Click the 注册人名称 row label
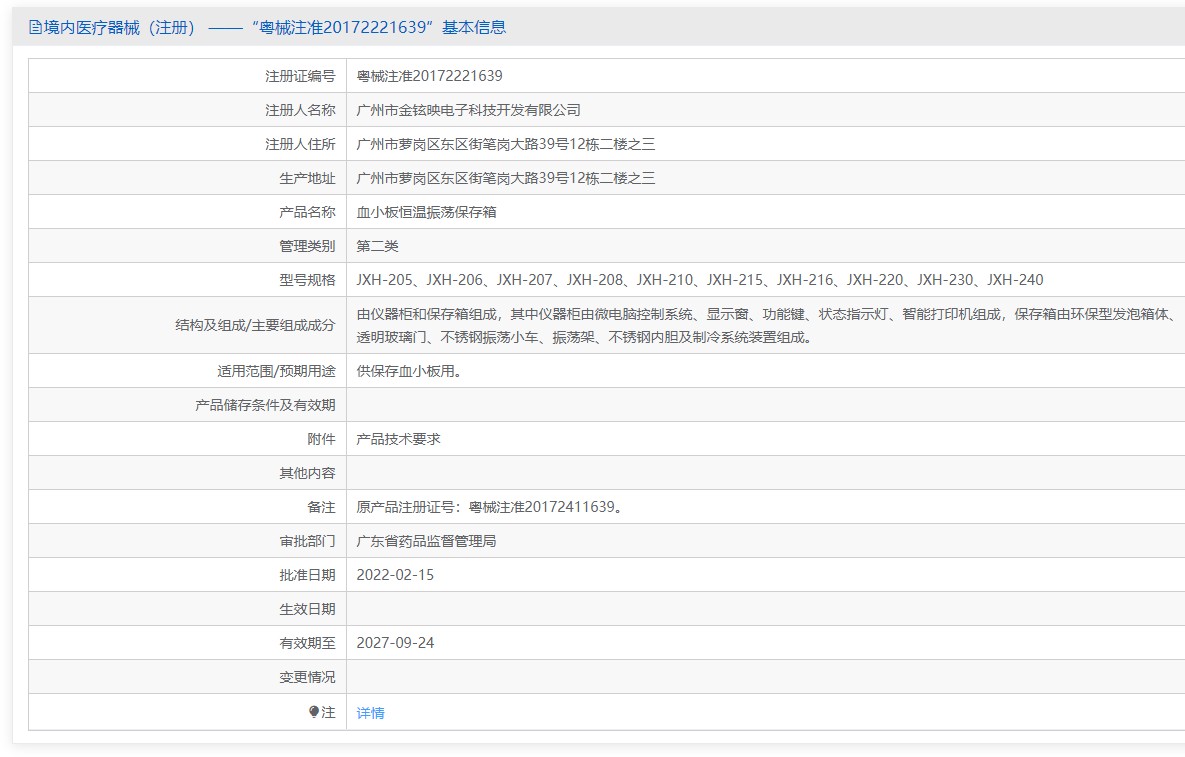This screenshot has width=1185, height=757. click(300, 110)
